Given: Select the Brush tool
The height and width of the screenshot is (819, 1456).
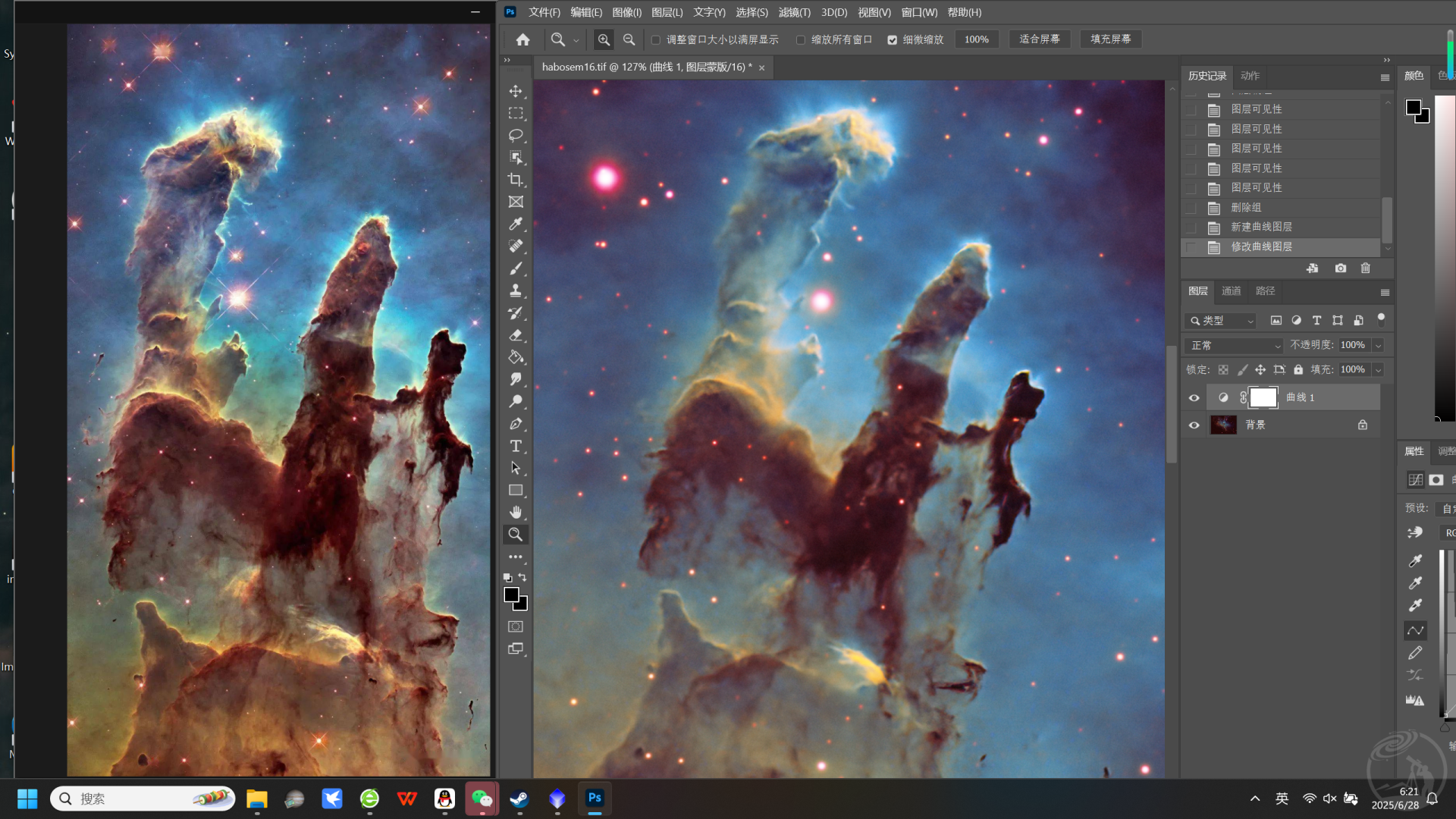Looking at the screenshot, I should point(516,268).
